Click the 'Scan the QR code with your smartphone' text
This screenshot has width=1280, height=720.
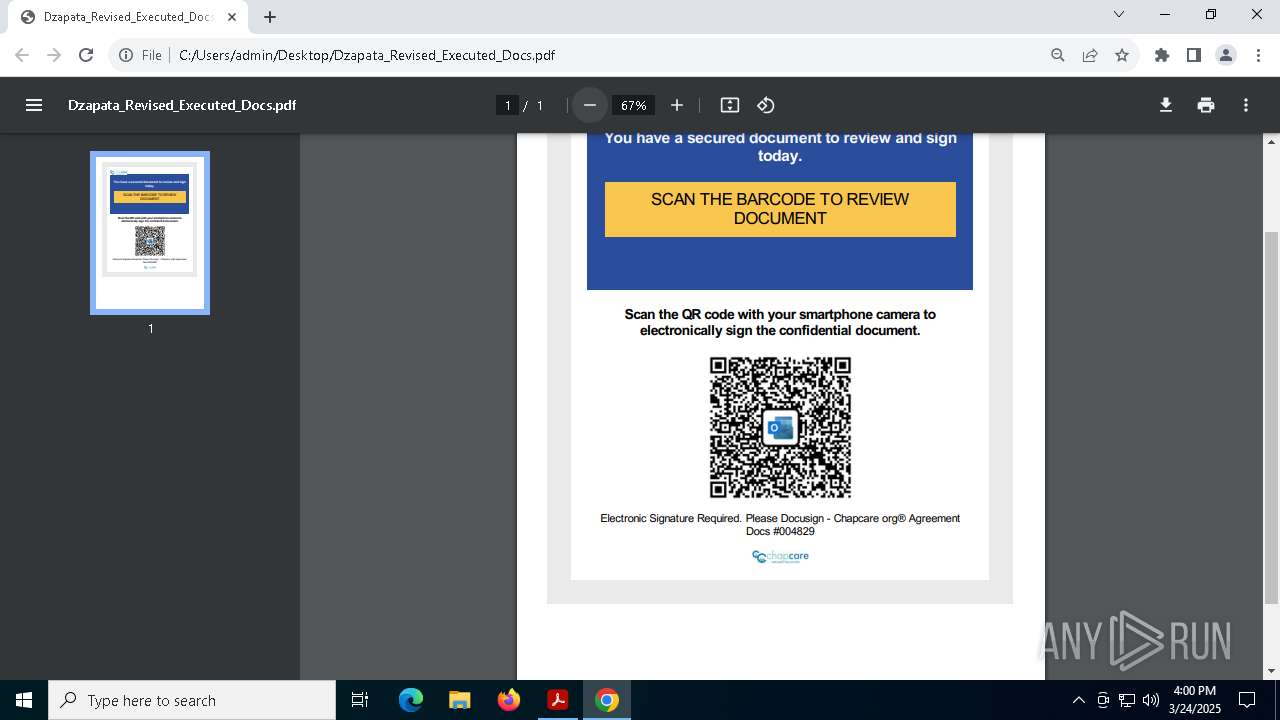coord(780,322)
